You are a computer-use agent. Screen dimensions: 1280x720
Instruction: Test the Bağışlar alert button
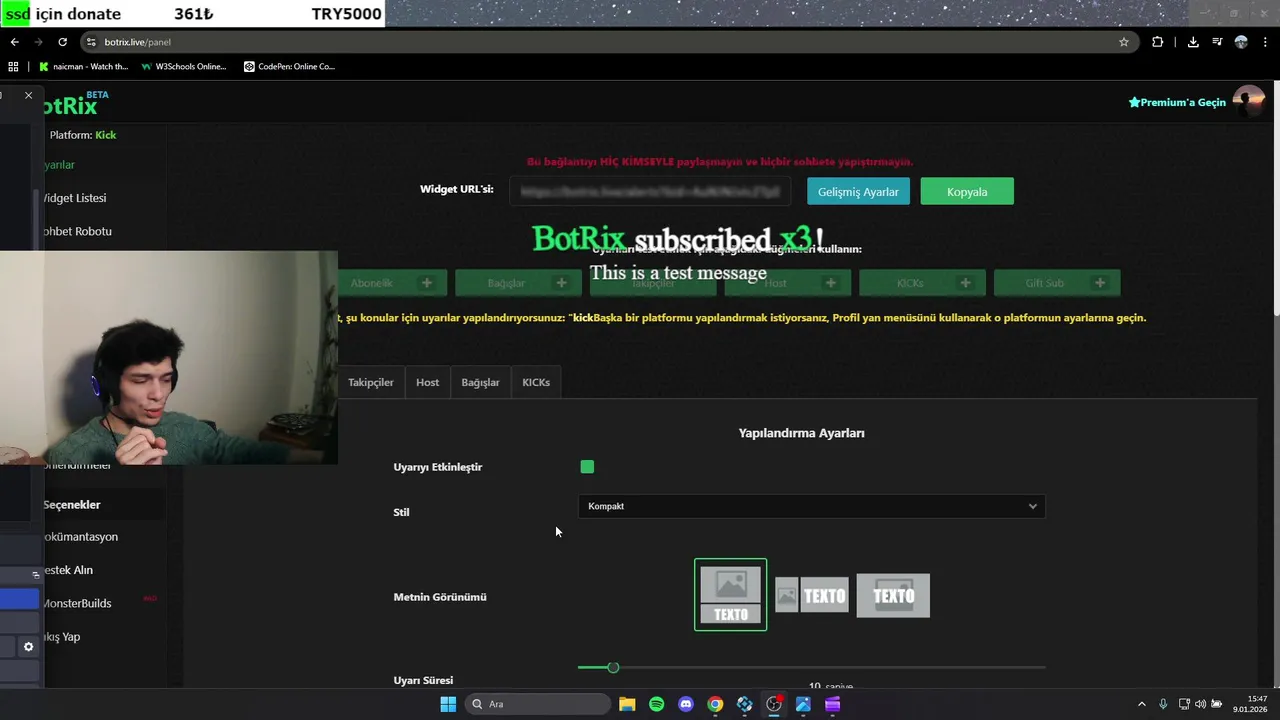click(517, 283)
